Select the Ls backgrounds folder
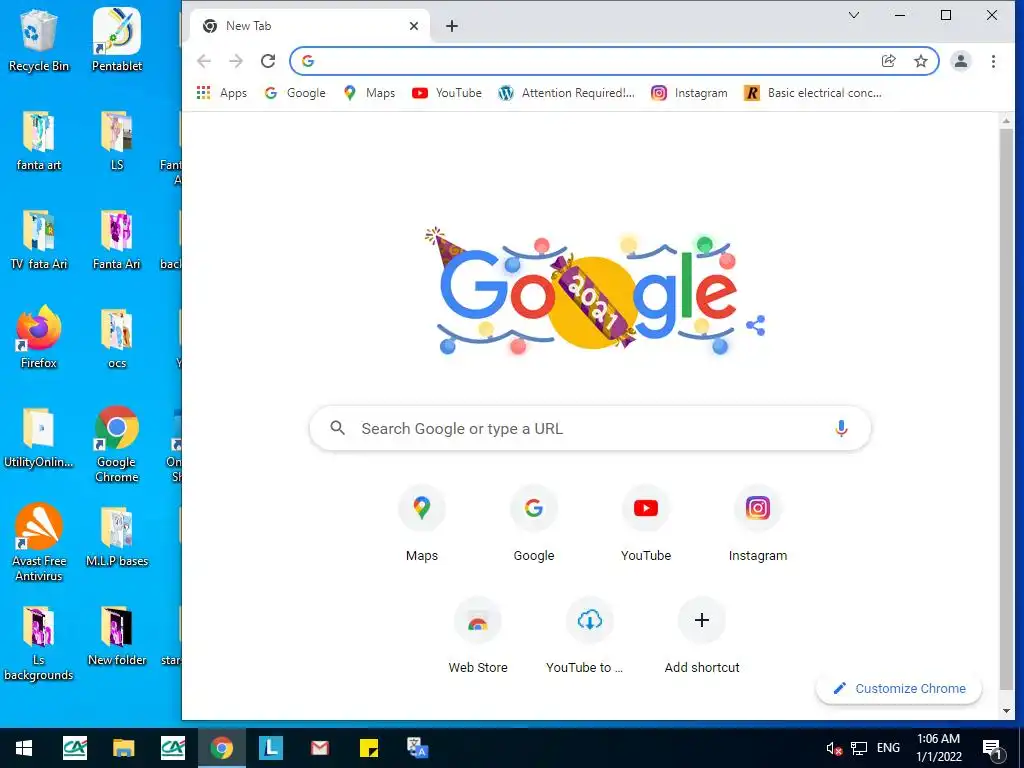The height and width of the screenshot is (768, 1024). point(39,643)
